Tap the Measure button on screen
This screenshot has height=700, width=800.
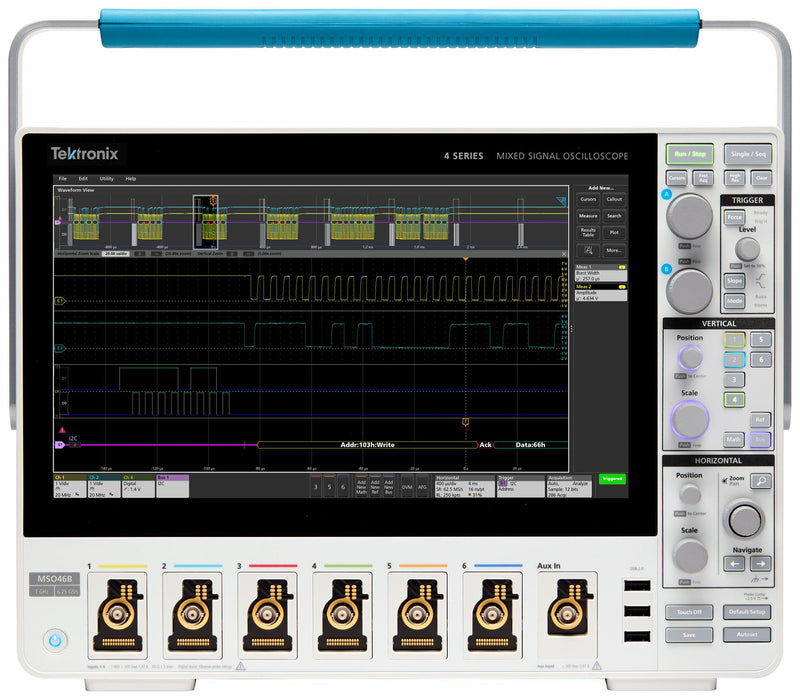(x=588, y=215)
